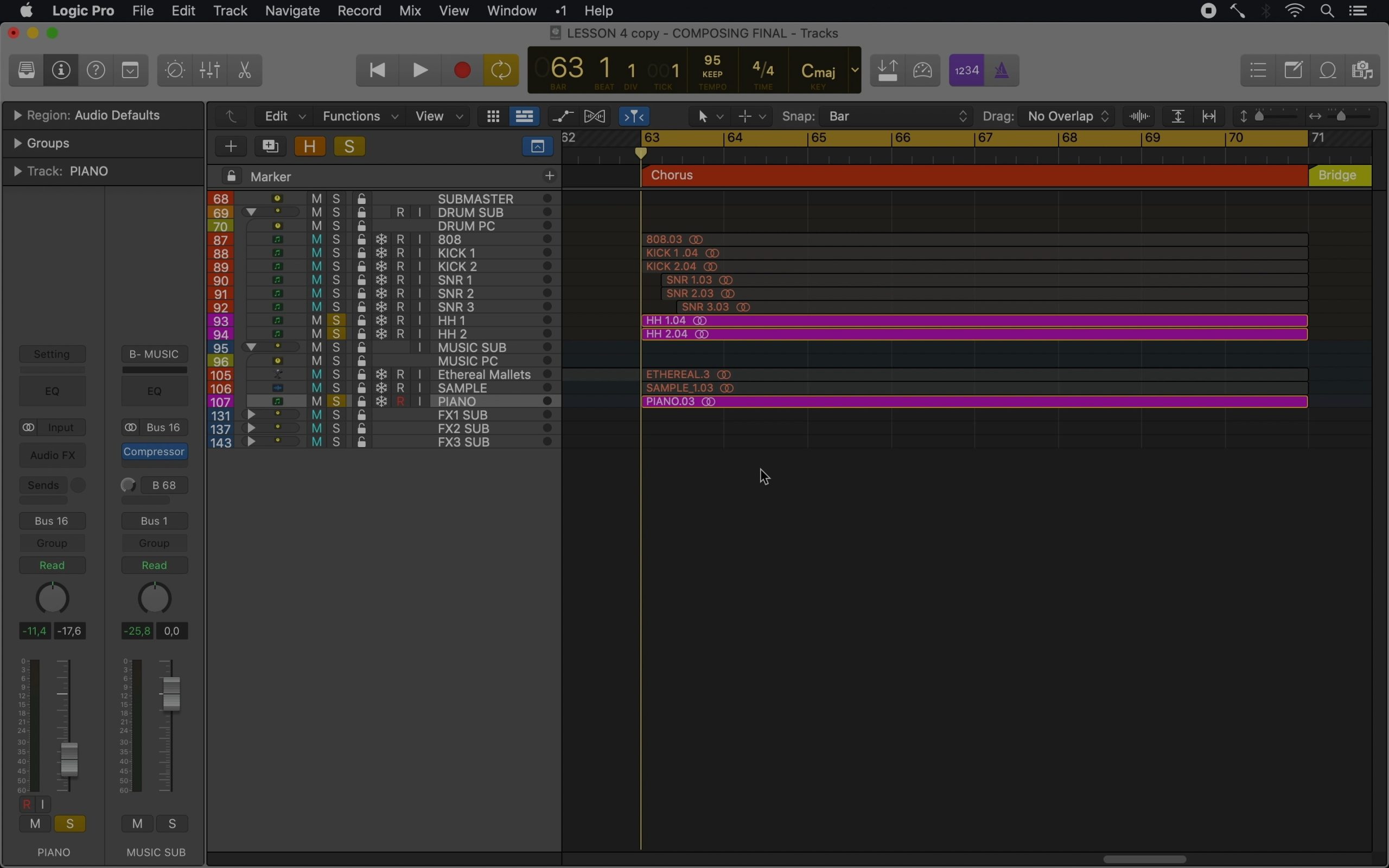Click the Read automation button for PIANO
This screenshot has width=1389, height=868.
[52, 565]
